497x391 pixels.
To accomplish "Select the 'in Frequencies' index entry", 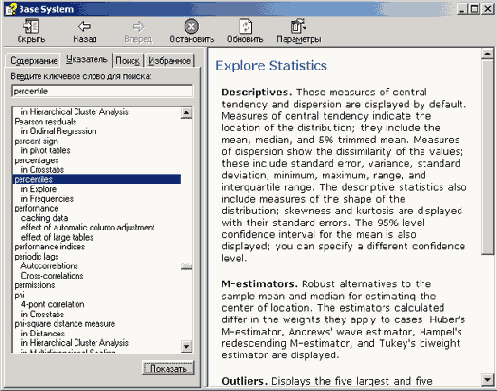I will tap(47, 199).
